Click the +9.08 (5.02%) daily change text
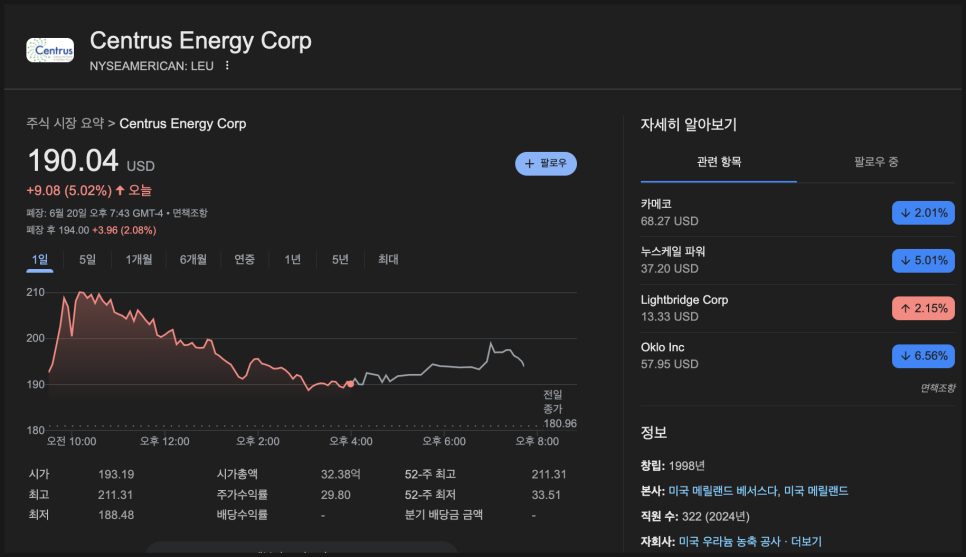 [x=68, y=191]
